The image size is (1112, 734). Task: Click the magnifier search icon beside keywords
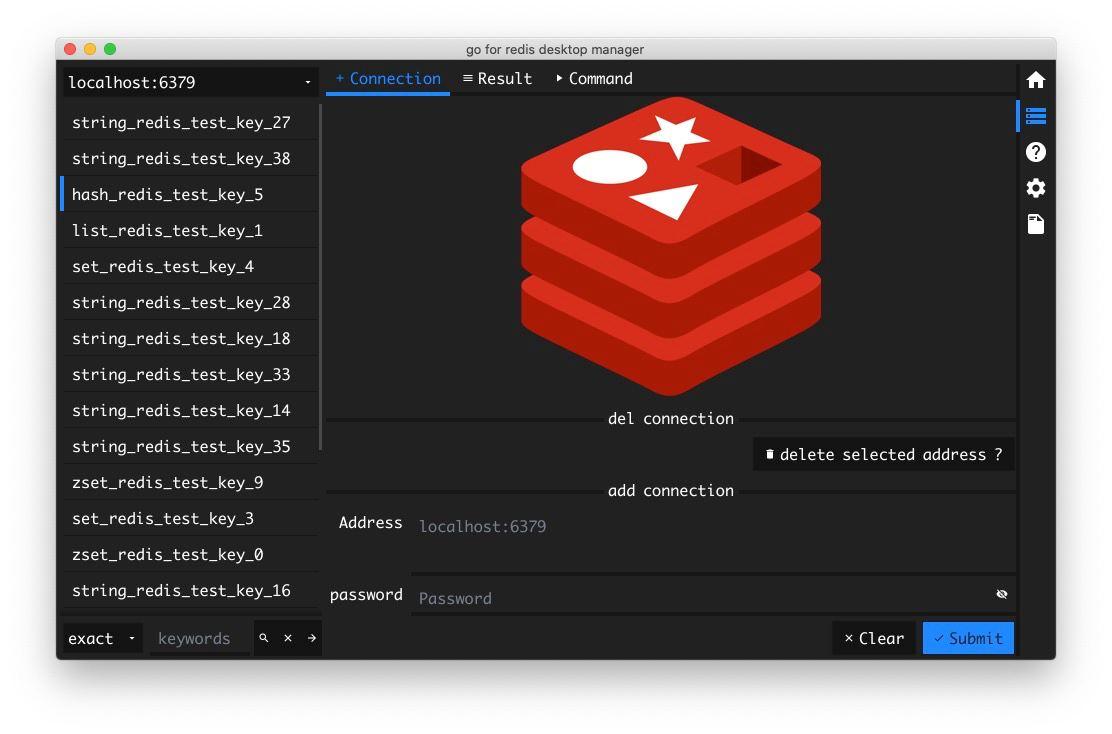(264, 638)
